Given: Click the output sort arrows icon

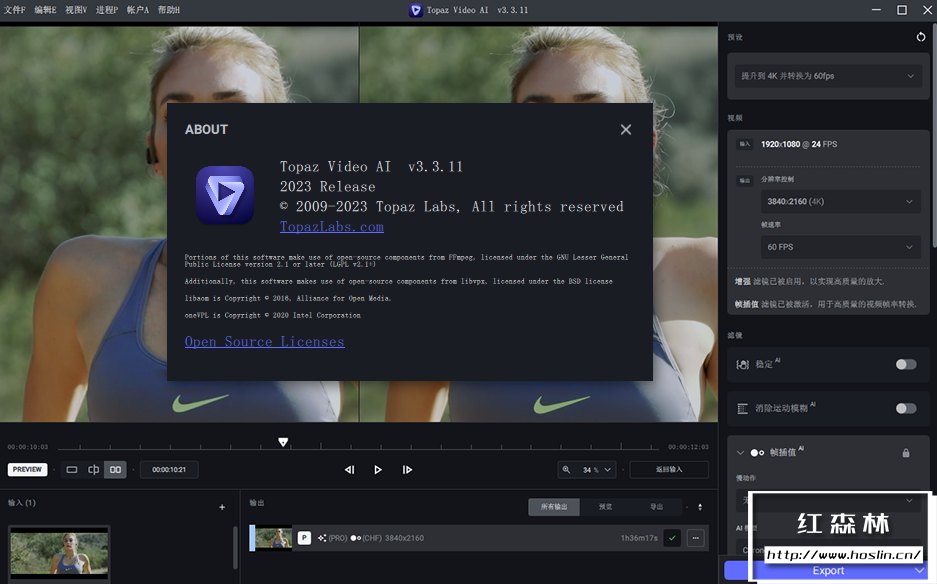Looking at the screenshot, I should [700, 507].
